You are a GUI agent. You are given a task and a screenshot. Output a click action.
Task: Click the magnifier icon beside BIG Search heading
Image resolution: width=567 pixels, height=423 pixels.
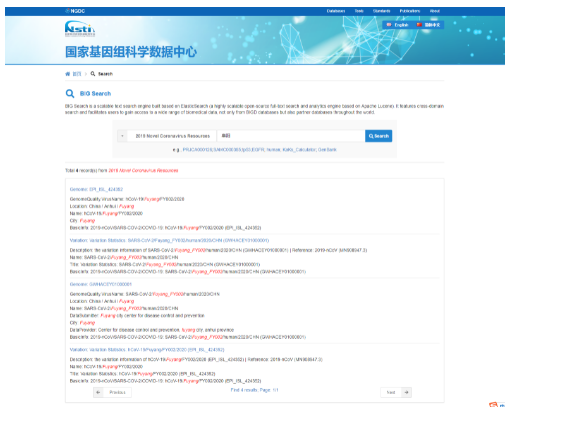[x=70, y=94]
